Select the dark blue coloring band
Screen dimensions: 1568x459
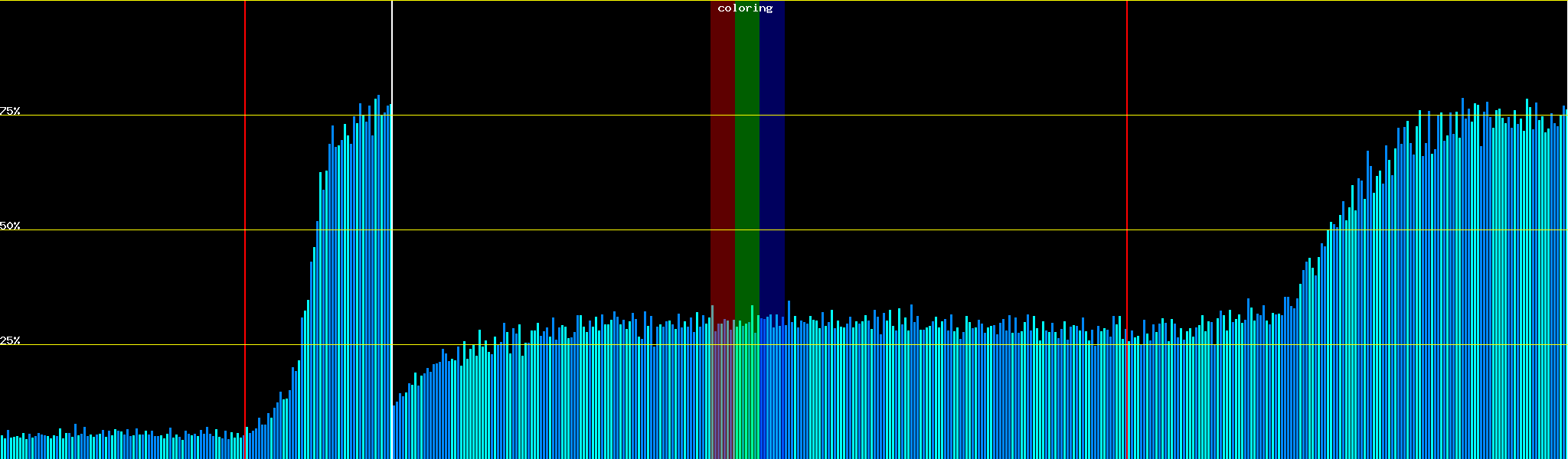click(772, 153)
